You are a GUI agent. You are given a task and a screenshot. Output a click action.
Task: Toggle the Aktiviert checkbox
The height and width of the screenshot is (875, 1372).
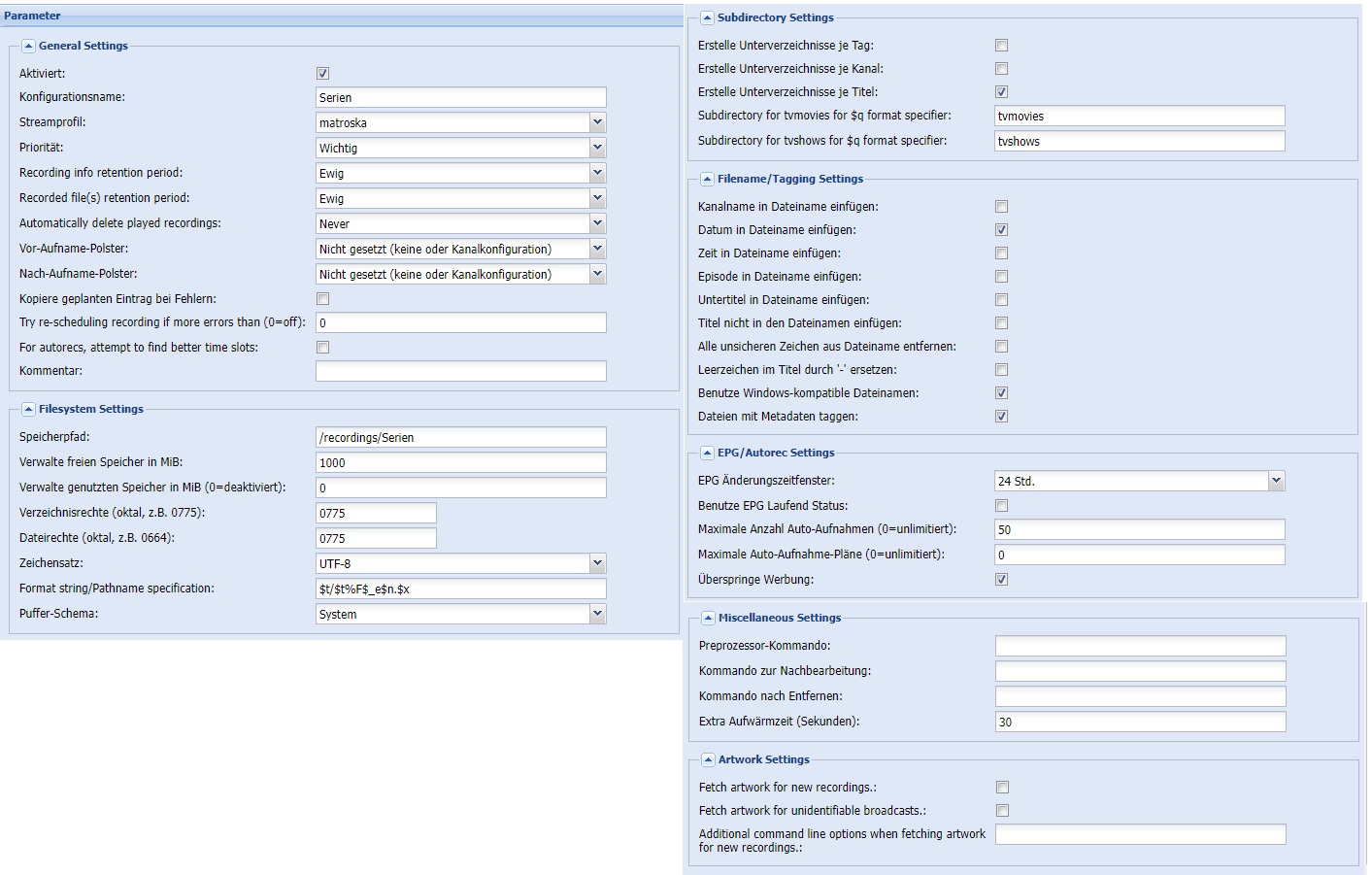coord(322,73)
